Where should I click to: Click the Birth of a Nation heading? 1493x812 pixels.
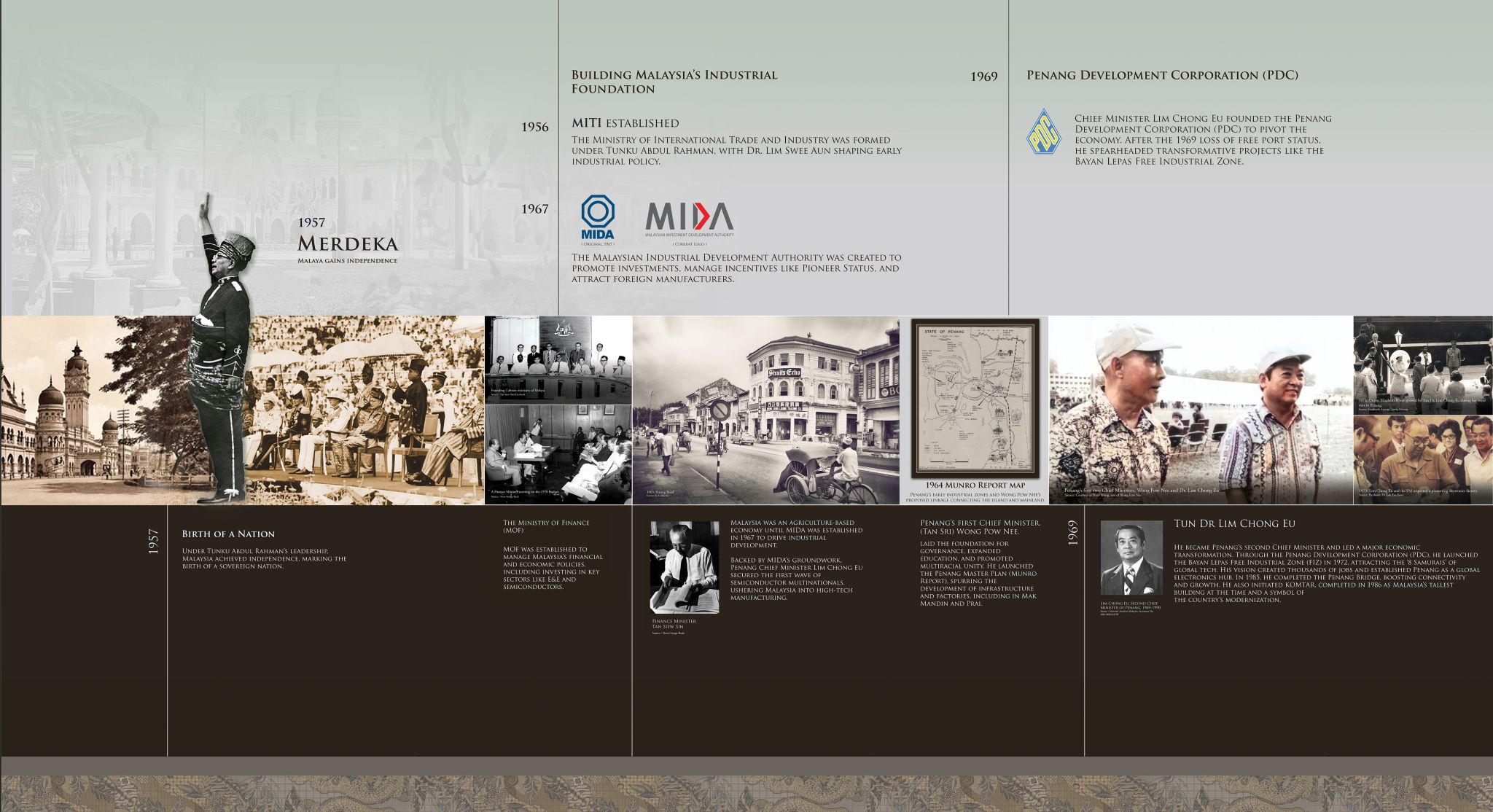point(228,534)
